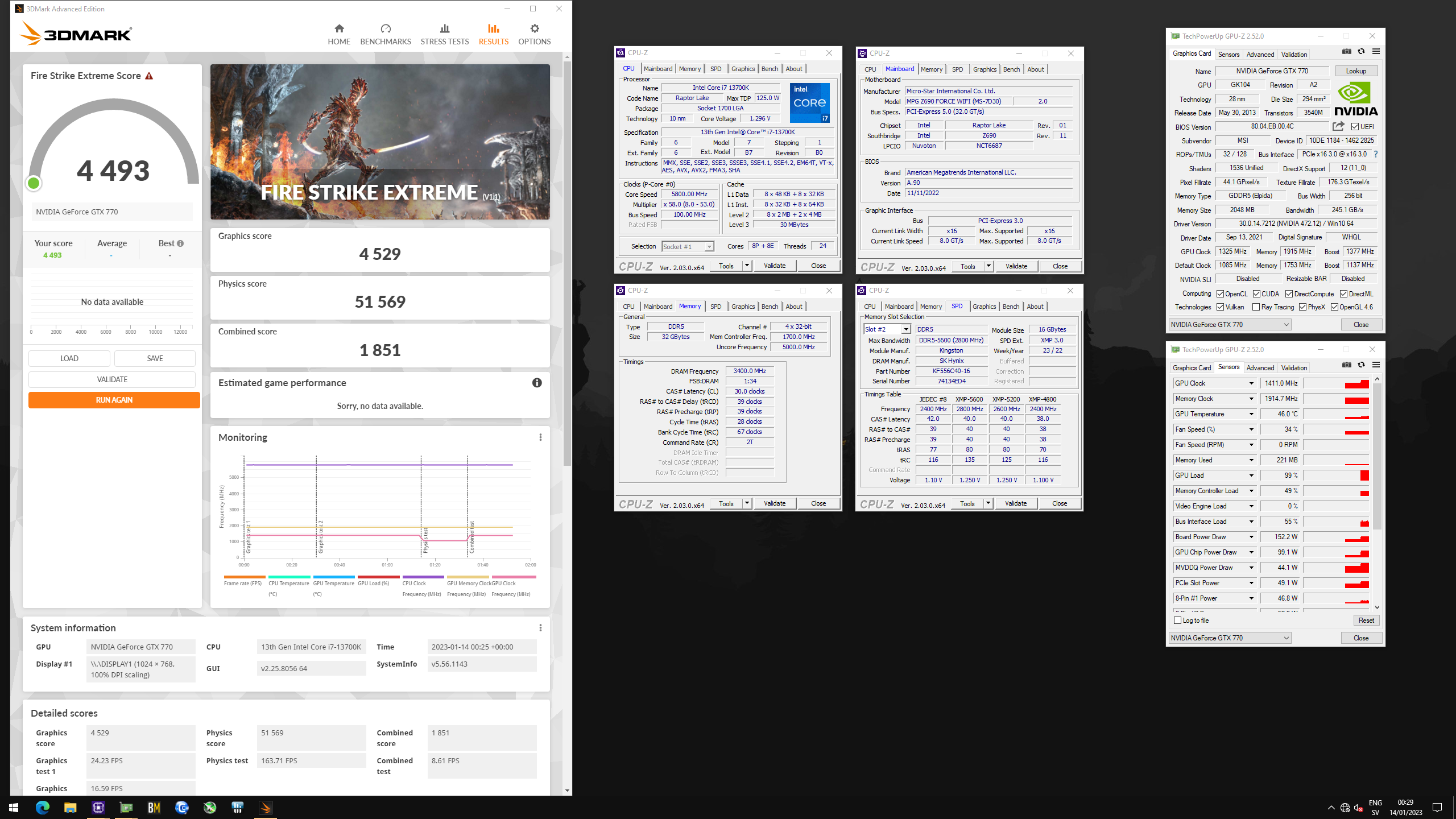Open File Explorer from the taskbar
The image size is (1456, 819).
coord(70,807)
